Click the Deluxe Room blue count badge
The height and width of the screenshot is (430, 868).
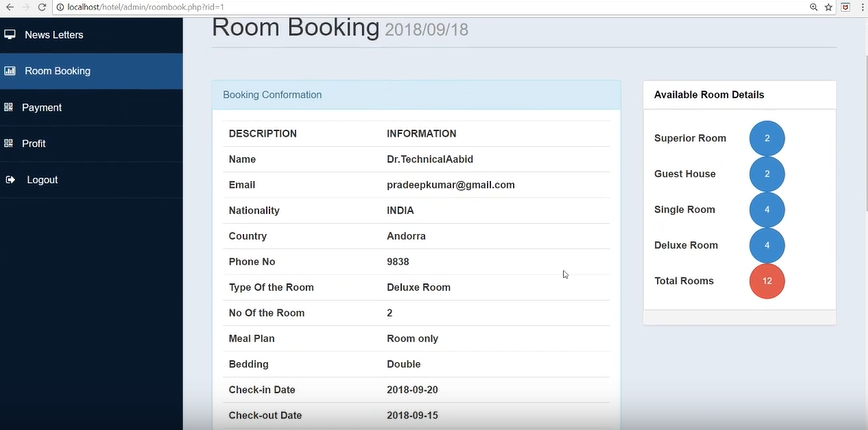pos(767,245)
